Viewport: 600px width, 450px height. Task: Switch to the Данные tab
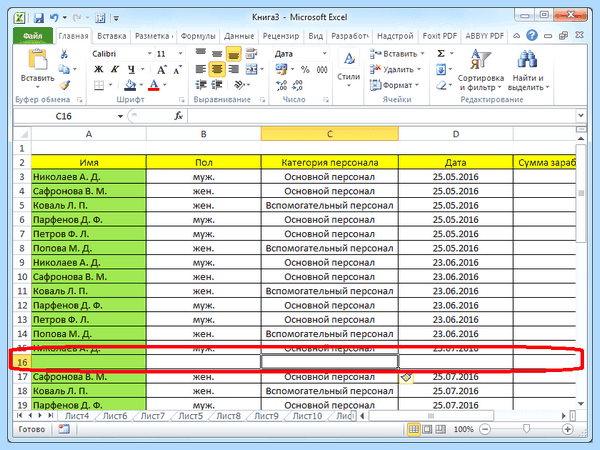pos(239,36)
